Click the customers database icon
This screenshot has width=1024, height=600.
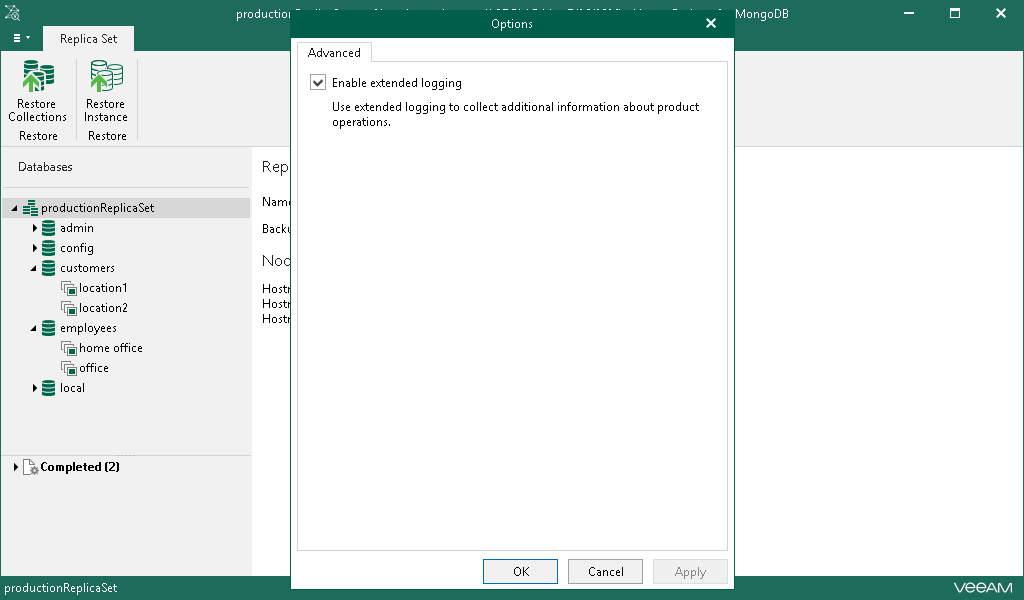48,268
